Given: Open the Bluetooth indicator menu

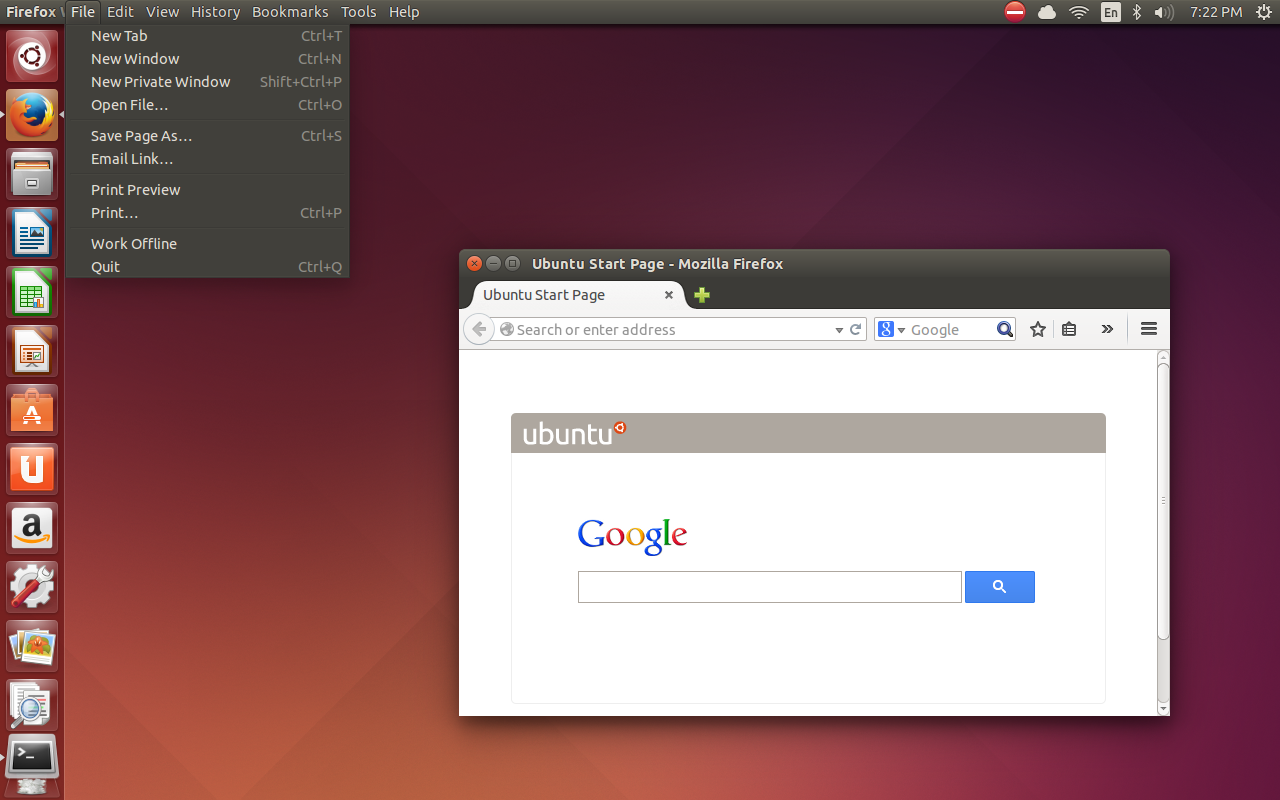Looking at the screenshot, I should point(1137,12).
